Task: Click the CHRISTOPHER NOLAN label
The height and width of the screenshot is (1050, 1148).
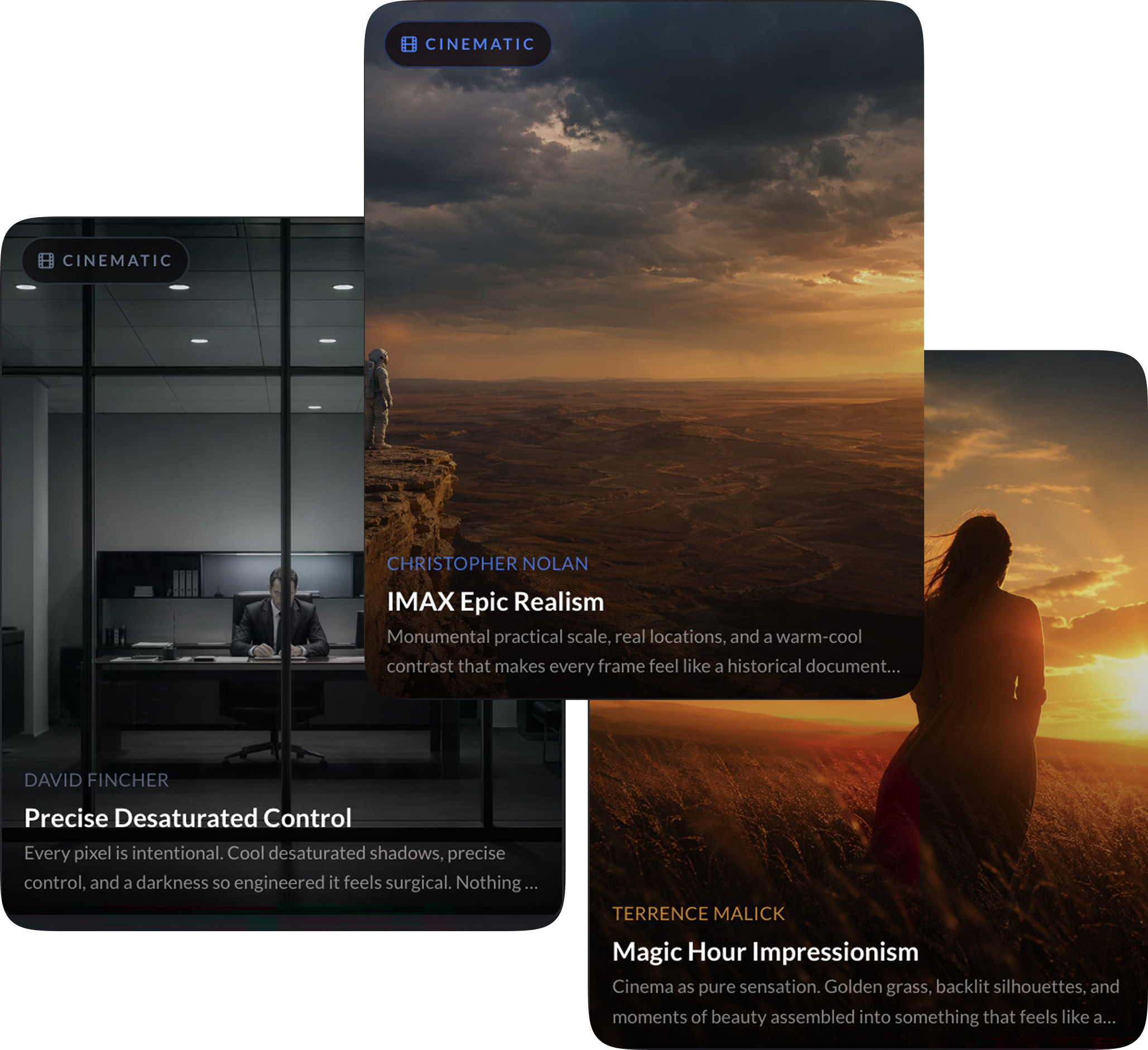Action: tap(487, 563)
